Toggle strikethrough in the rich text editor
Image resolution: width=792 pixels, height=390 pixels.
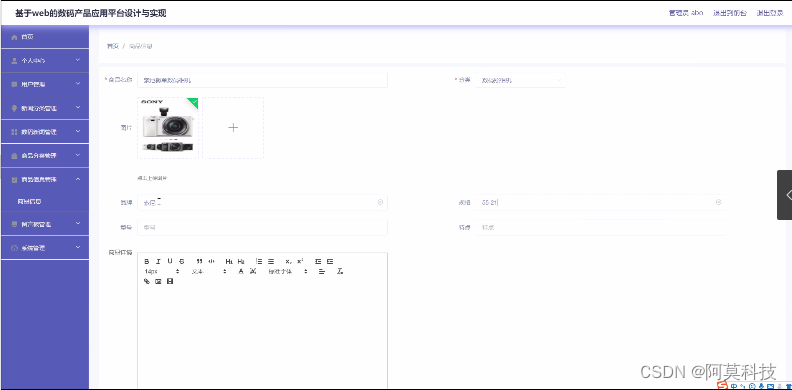tap(181, 261)
